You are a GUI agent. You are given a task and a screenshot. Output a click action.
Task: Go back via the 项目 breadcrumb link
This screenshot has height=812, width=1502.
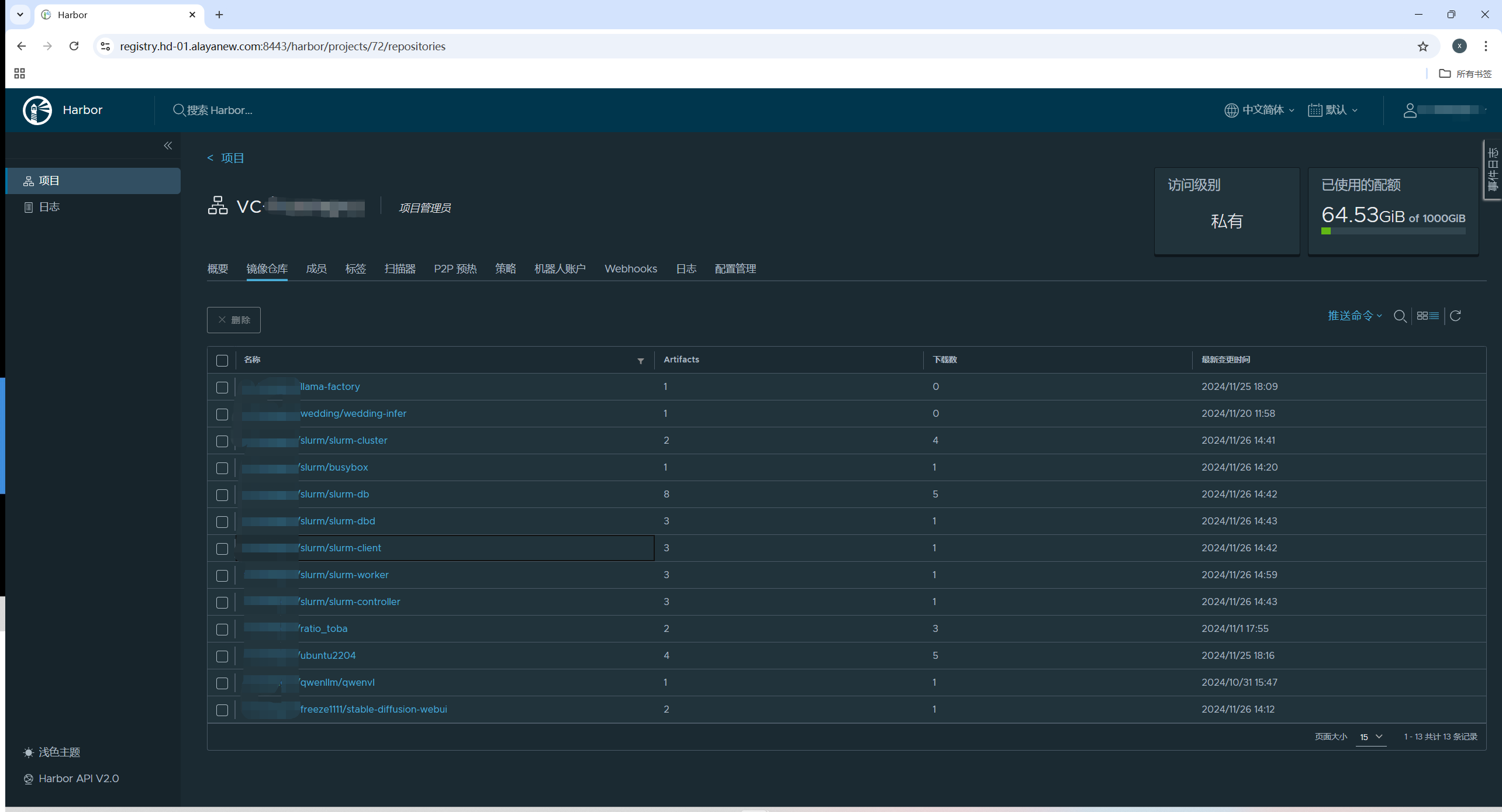tap(232, 158)
